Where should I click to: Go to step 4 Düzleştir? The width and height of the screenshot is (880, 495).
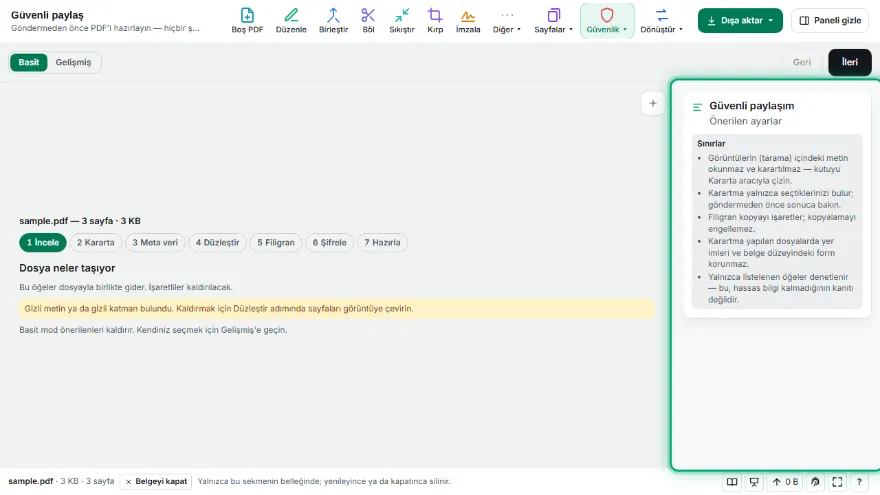[x=217, y=242]
